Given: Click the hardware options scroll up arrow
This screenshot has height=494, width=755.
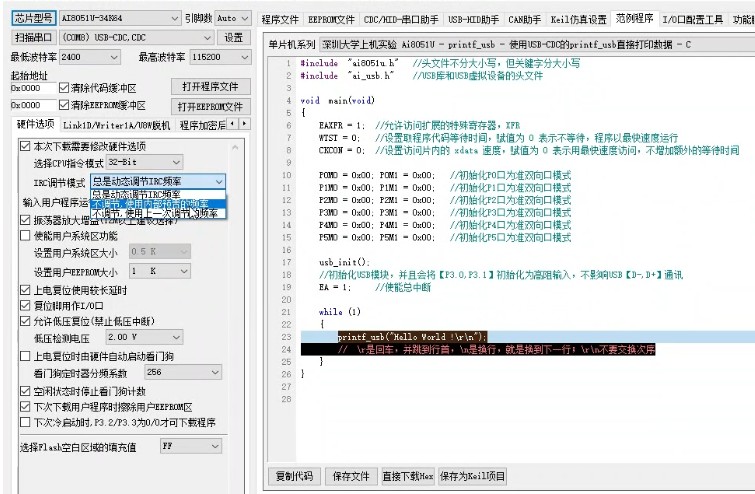Looking at the screenshot, I should point(235,147).
